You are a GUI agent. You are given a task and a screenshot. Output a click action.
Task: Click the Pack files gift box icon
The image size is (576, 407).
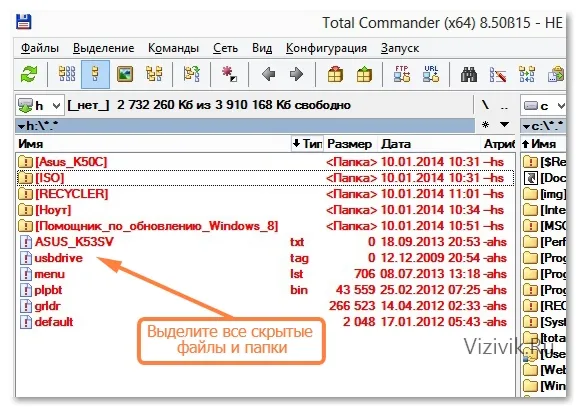(335, 75)
